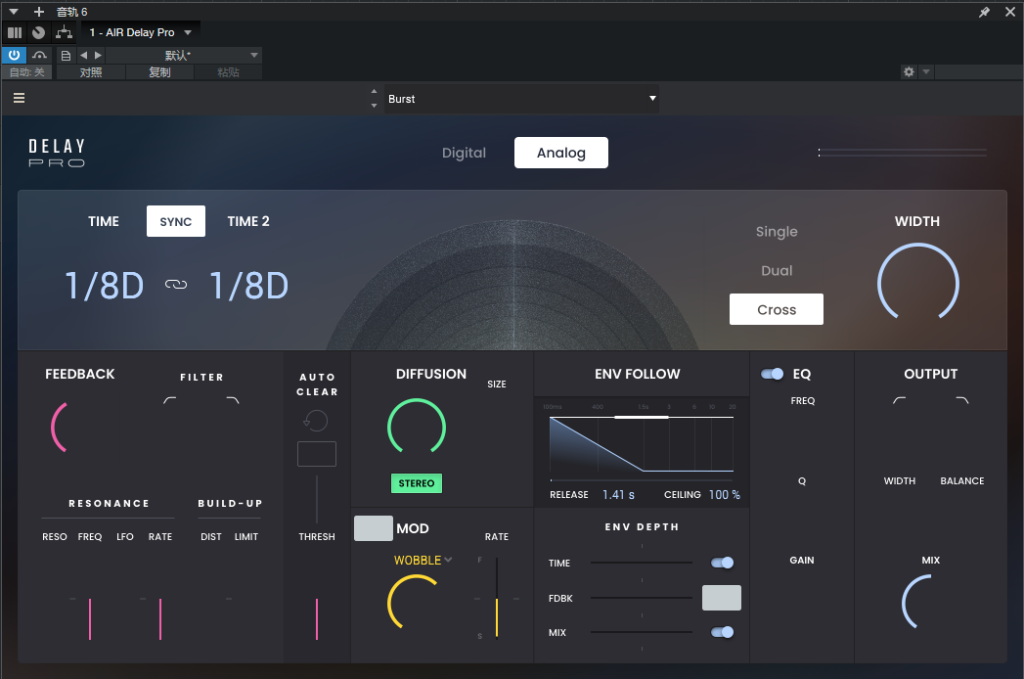The image size is (1024, 679).
Task: Toggle the ENV DEPTH MIX switch
Action: (722, 632)
